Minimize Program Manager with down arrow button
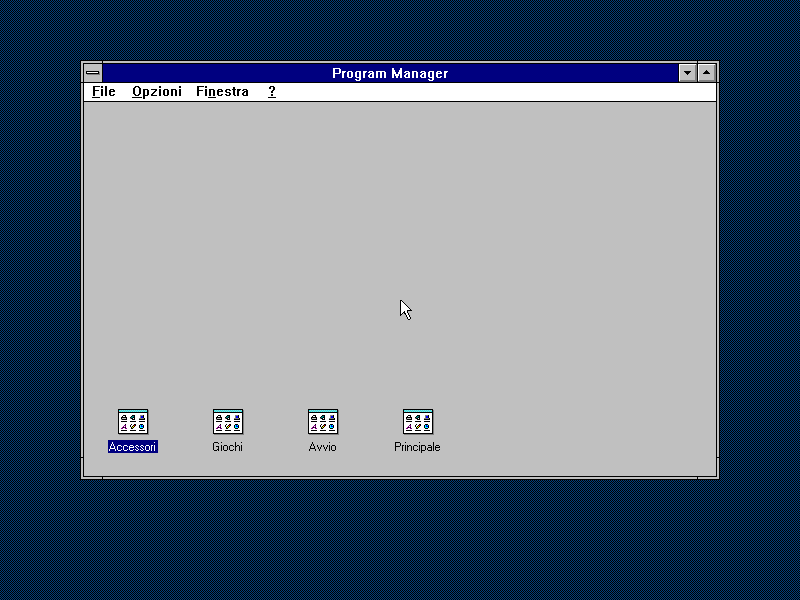The width and height of the screenshot is (800, 600). click(687, 73)
